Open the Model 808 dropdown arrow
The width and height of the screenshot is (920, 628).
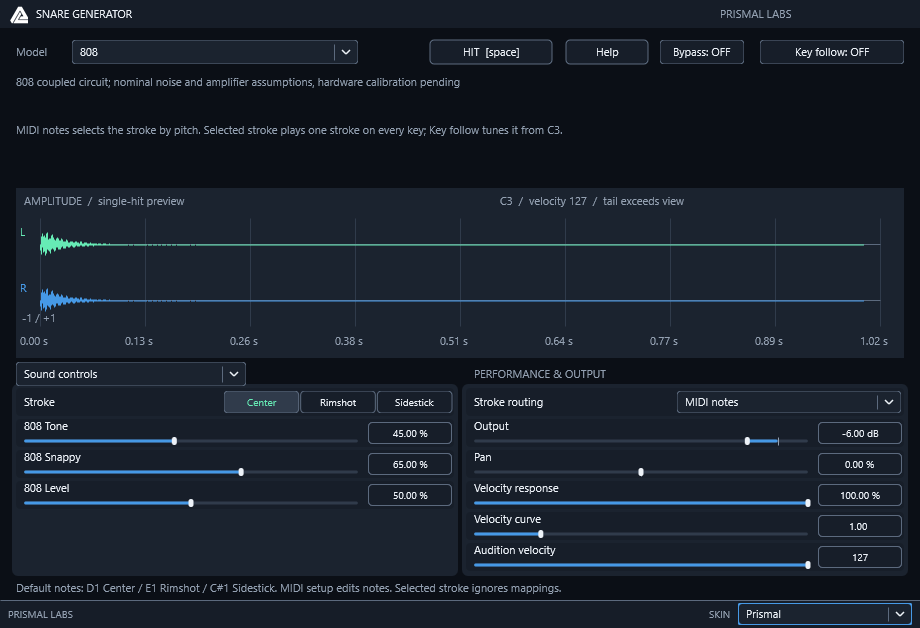(346, 52)
